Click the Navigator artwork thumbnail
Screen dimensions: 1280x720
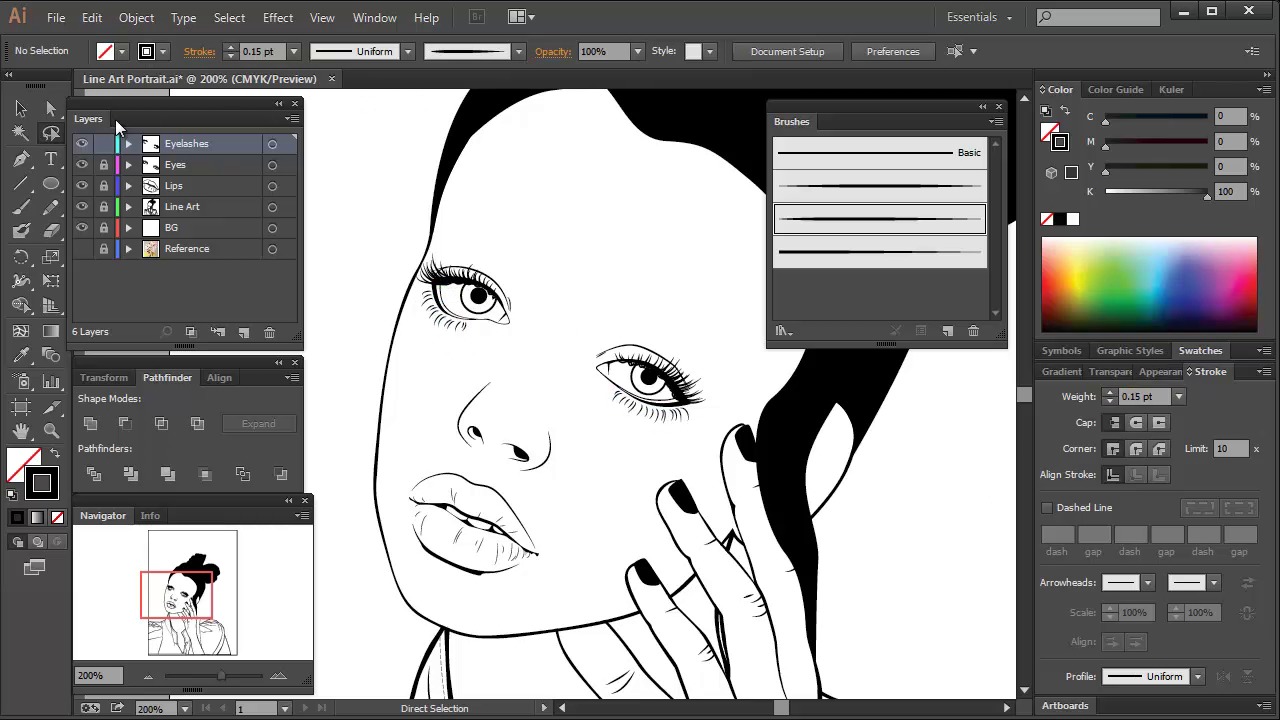[x=192, y=594]
